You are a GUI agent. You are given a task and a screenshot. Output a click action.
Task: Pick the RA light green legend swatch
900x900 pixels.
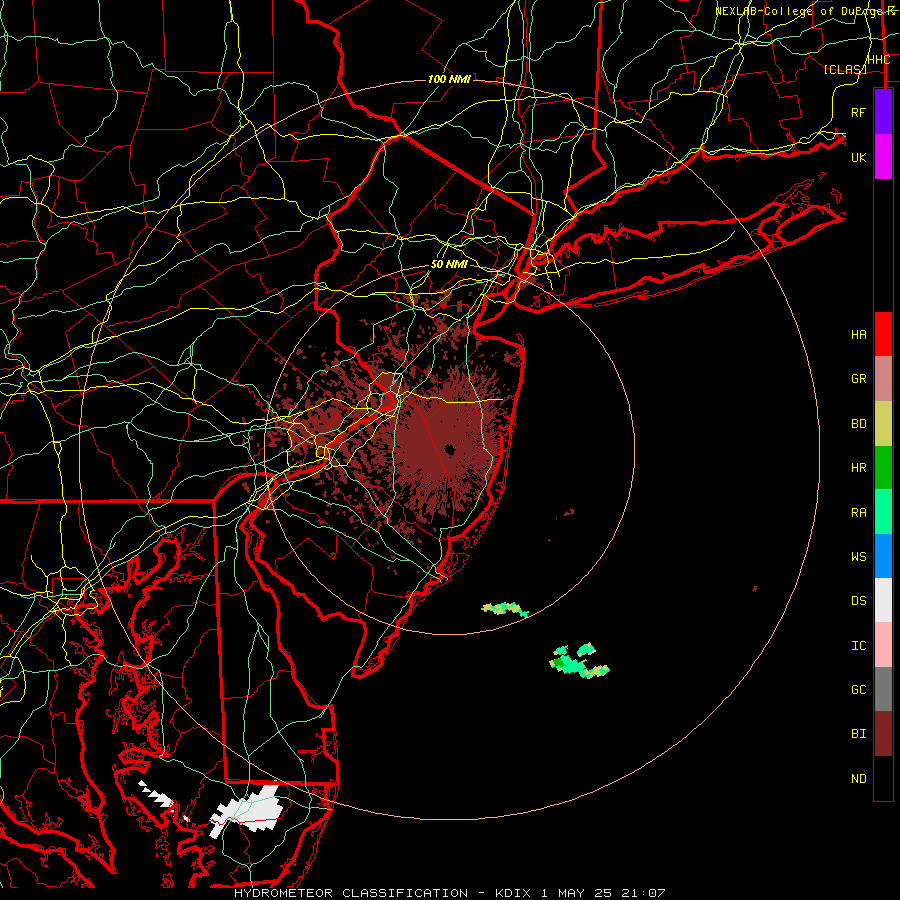pyautogui.click(x=883, y=512)
